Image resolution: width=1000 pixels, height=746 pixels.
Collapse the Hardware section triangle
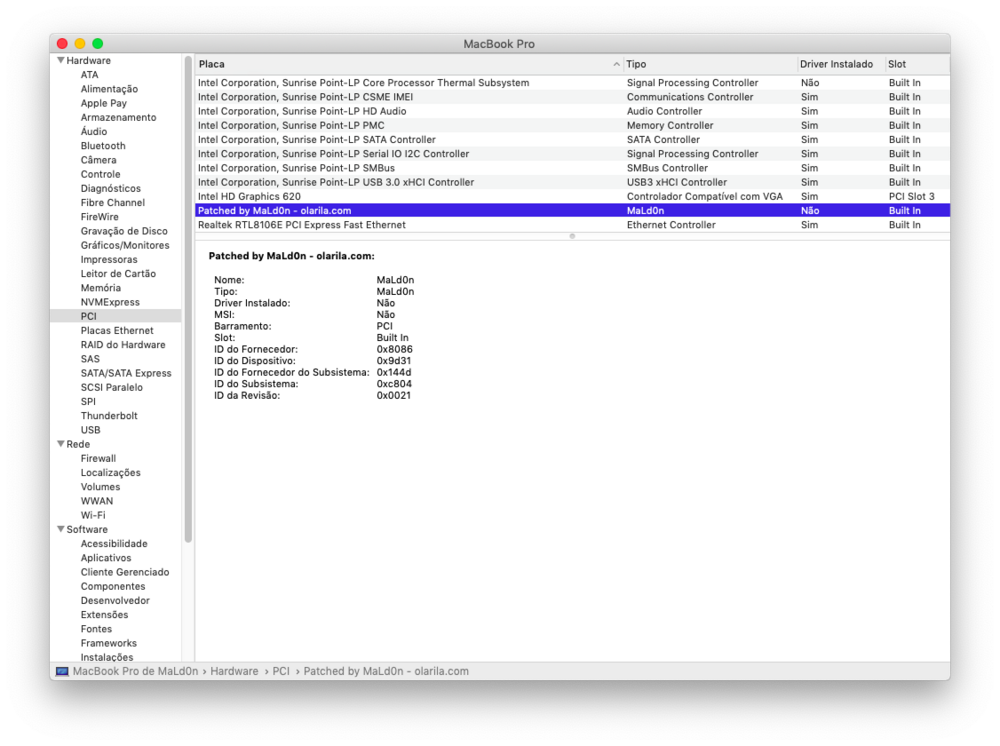61,61
